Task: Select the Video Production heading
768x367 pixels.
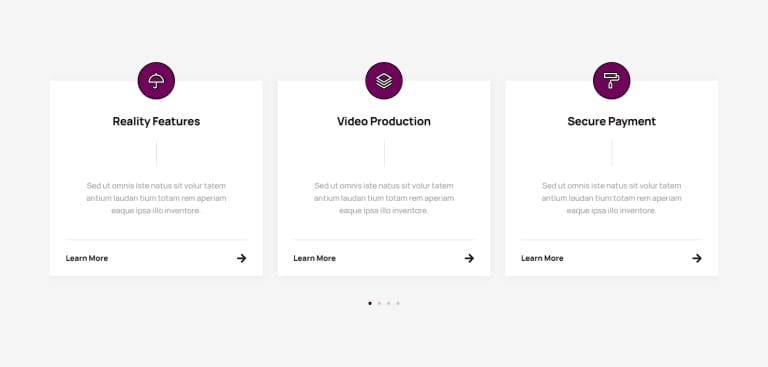Action: [384, 122]
